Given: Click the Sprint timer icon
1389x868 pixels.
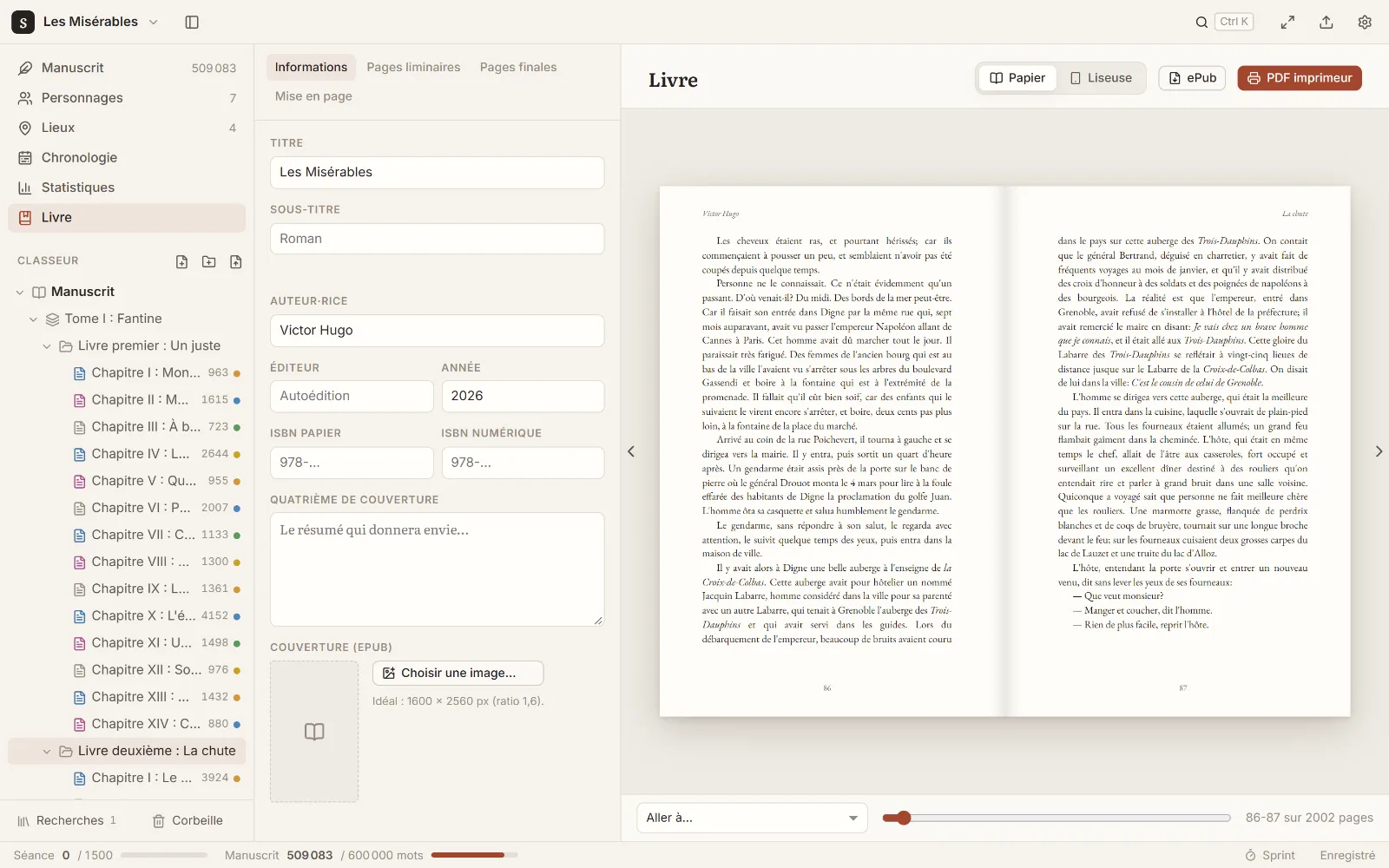Looking at the screenshot, I should click(1250, 855).
